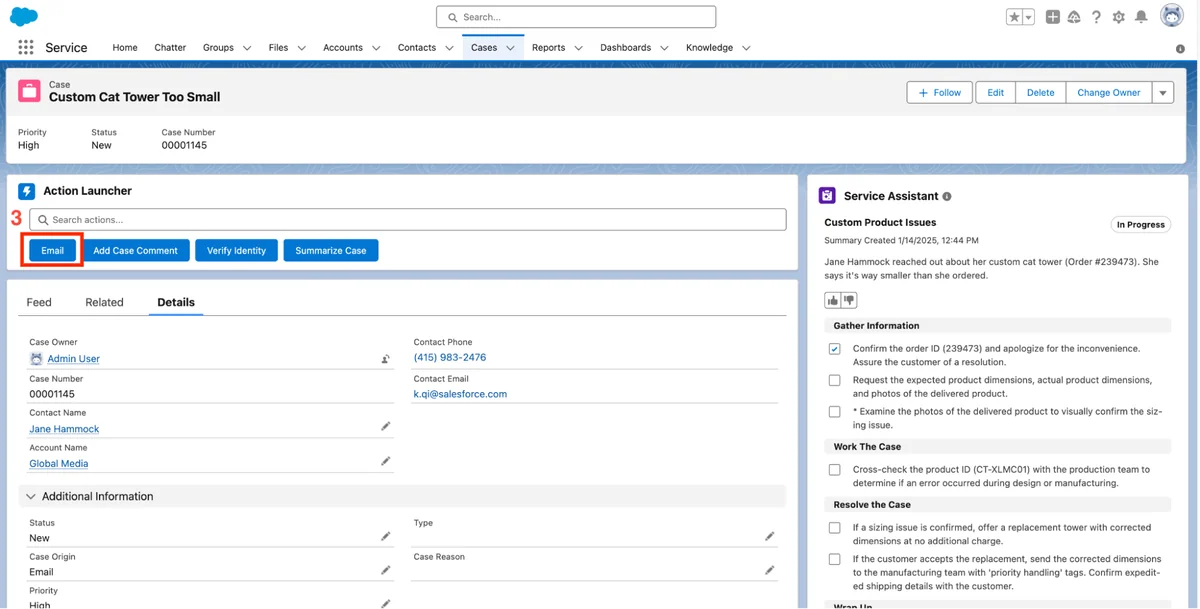Click Add Case Comment button
Viewport: 1200px width, 609px height.
(x=136, y=250)
